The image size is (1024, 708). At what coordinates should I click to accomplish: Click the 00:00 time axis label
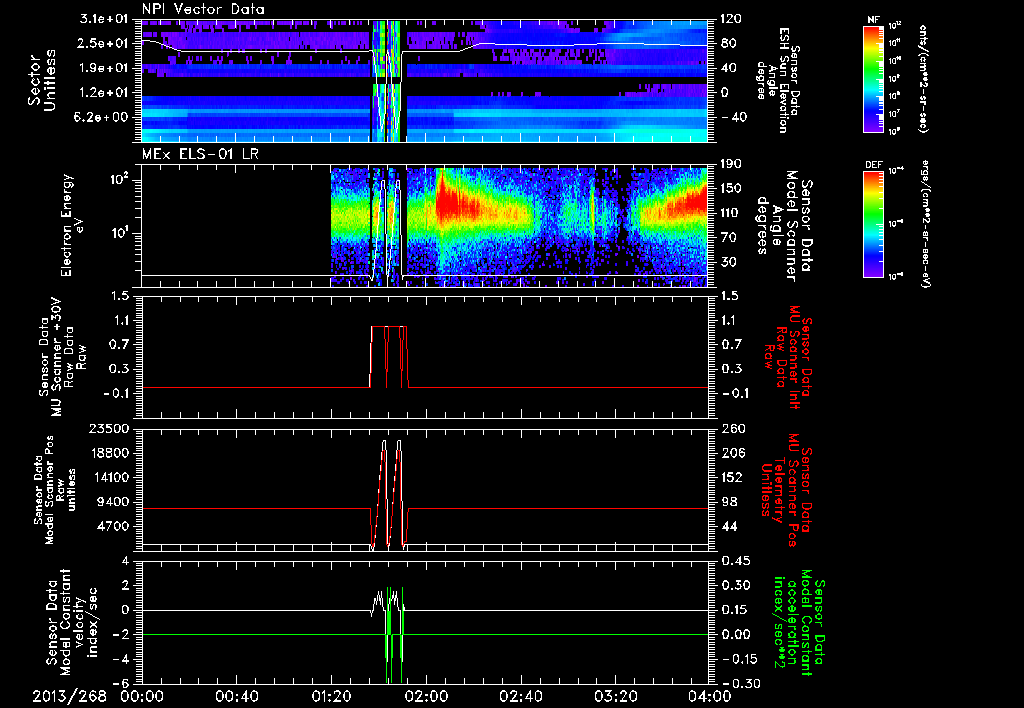pyautogui.click(x=141, y=696)
